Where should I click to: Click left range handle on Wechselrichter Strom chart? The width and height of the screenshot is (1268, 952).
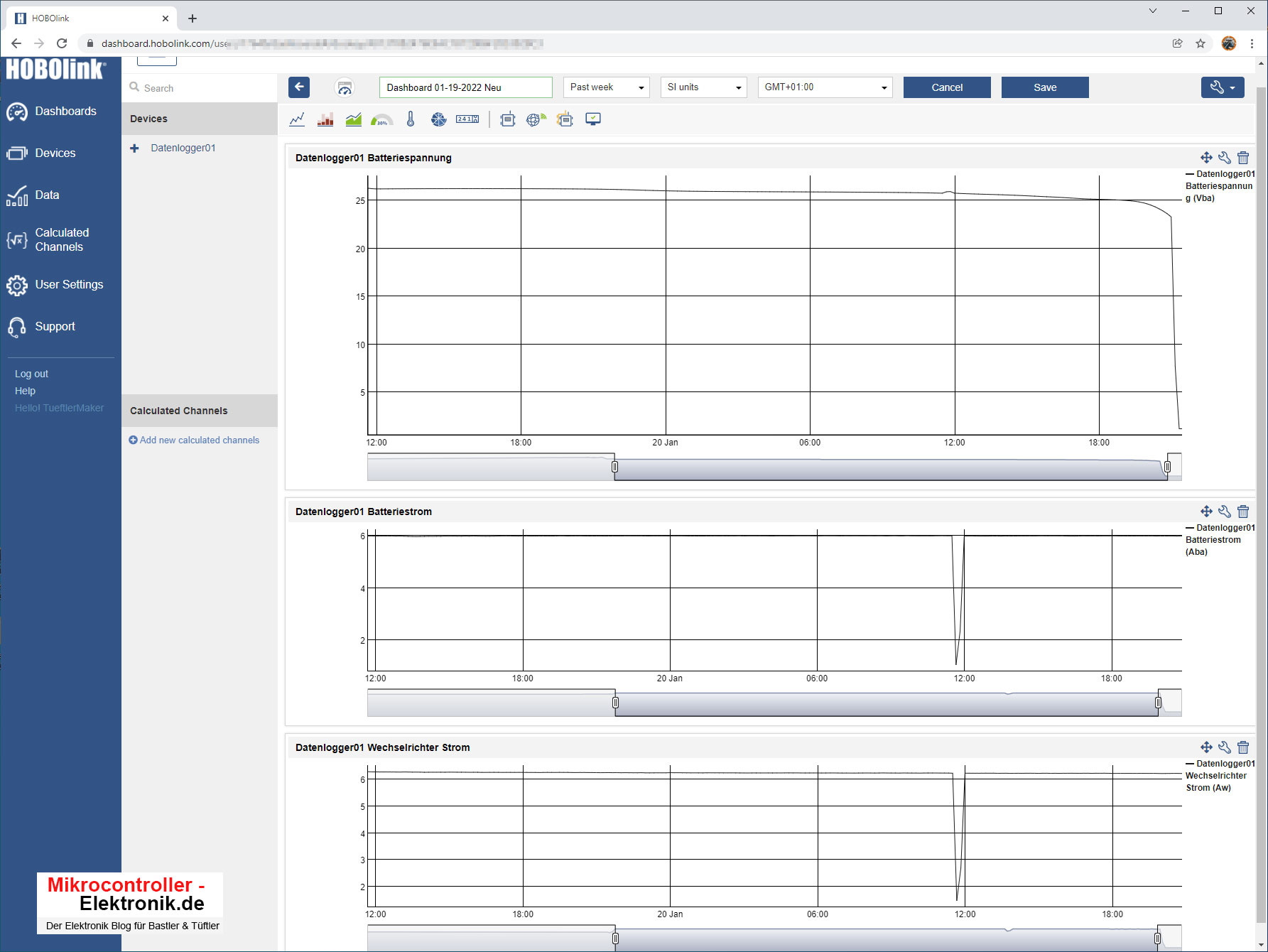pos(615,939)
